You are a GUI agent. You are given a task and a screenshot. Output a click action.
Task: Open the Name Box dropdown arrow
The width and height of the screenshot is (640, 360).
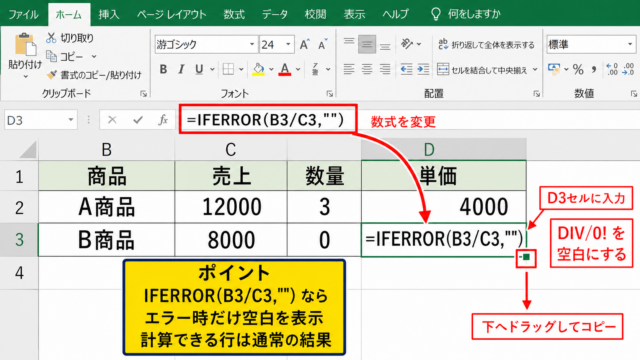71,120
